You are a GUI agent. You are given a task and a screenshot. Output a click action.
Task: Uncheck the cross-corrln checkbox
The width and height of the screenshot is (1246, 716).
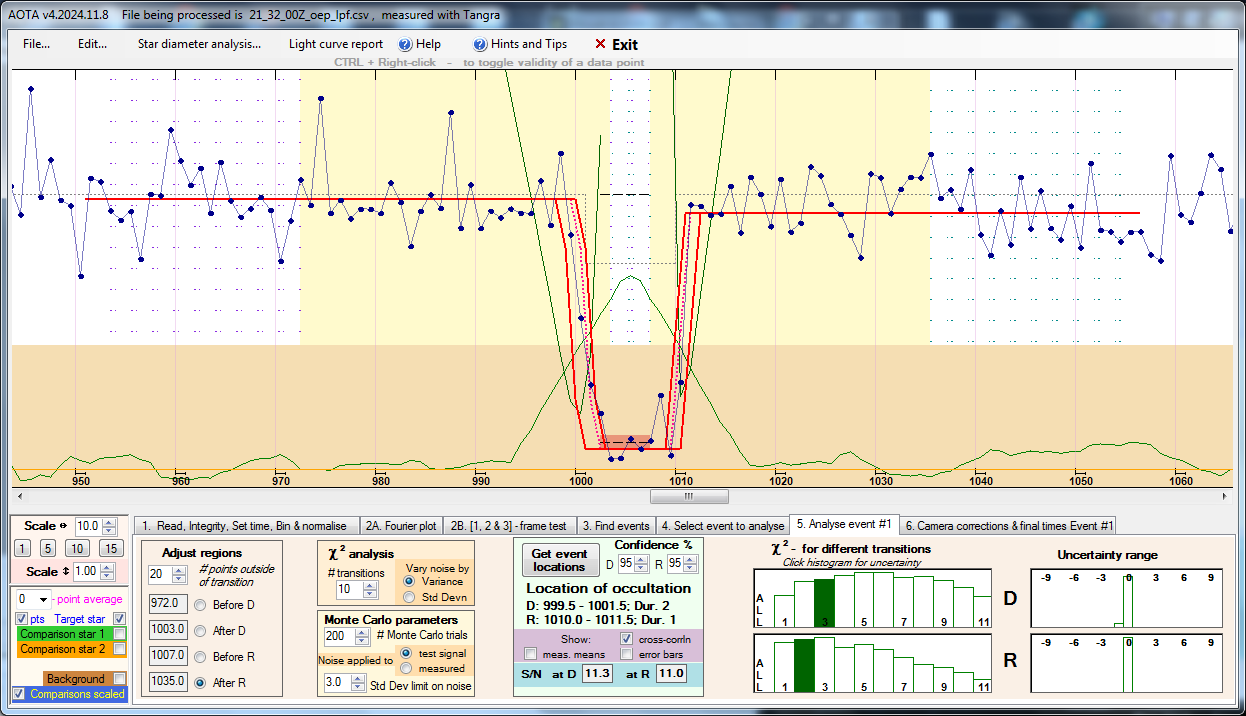[x=627, y=638]
